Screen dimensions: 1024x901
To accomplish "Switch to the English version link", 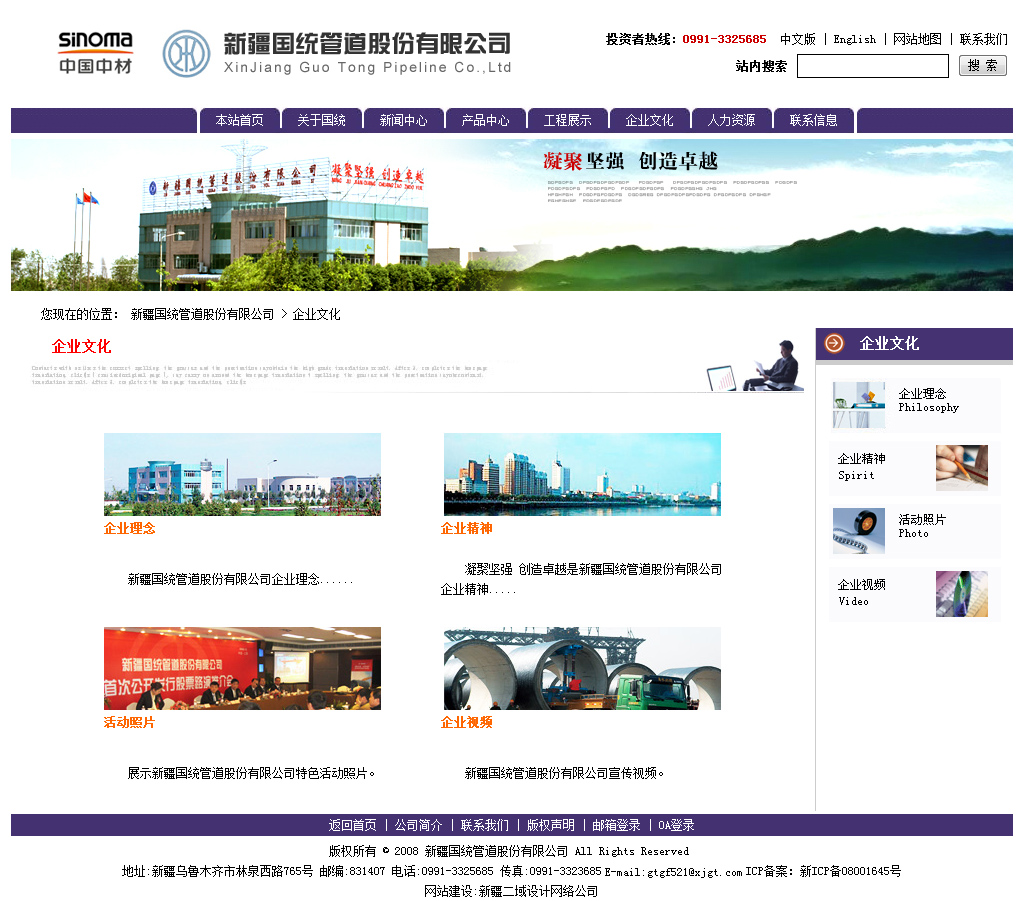I will [x=854, y=40].
